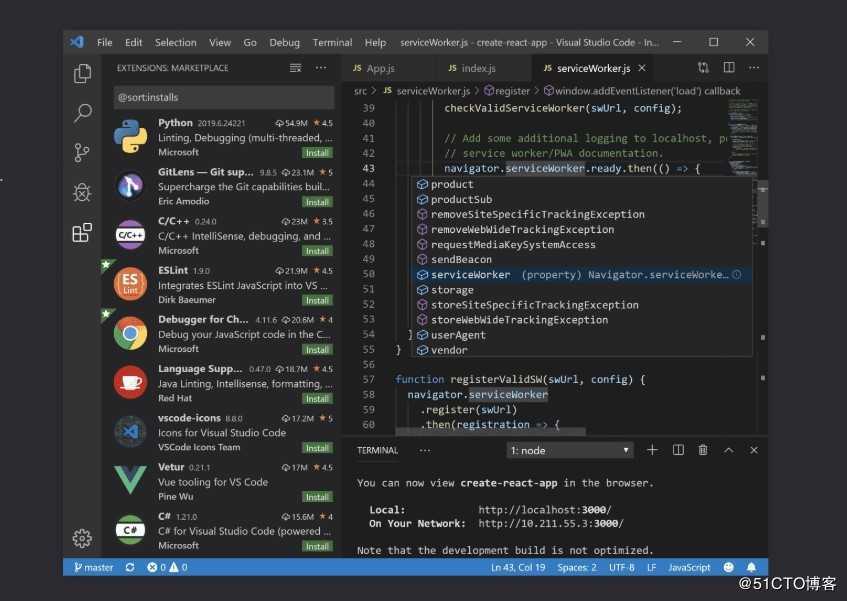Show more info for serviceWorker suggestion
This screenshot has height=601, width=847.
click(x=737, y=275)
